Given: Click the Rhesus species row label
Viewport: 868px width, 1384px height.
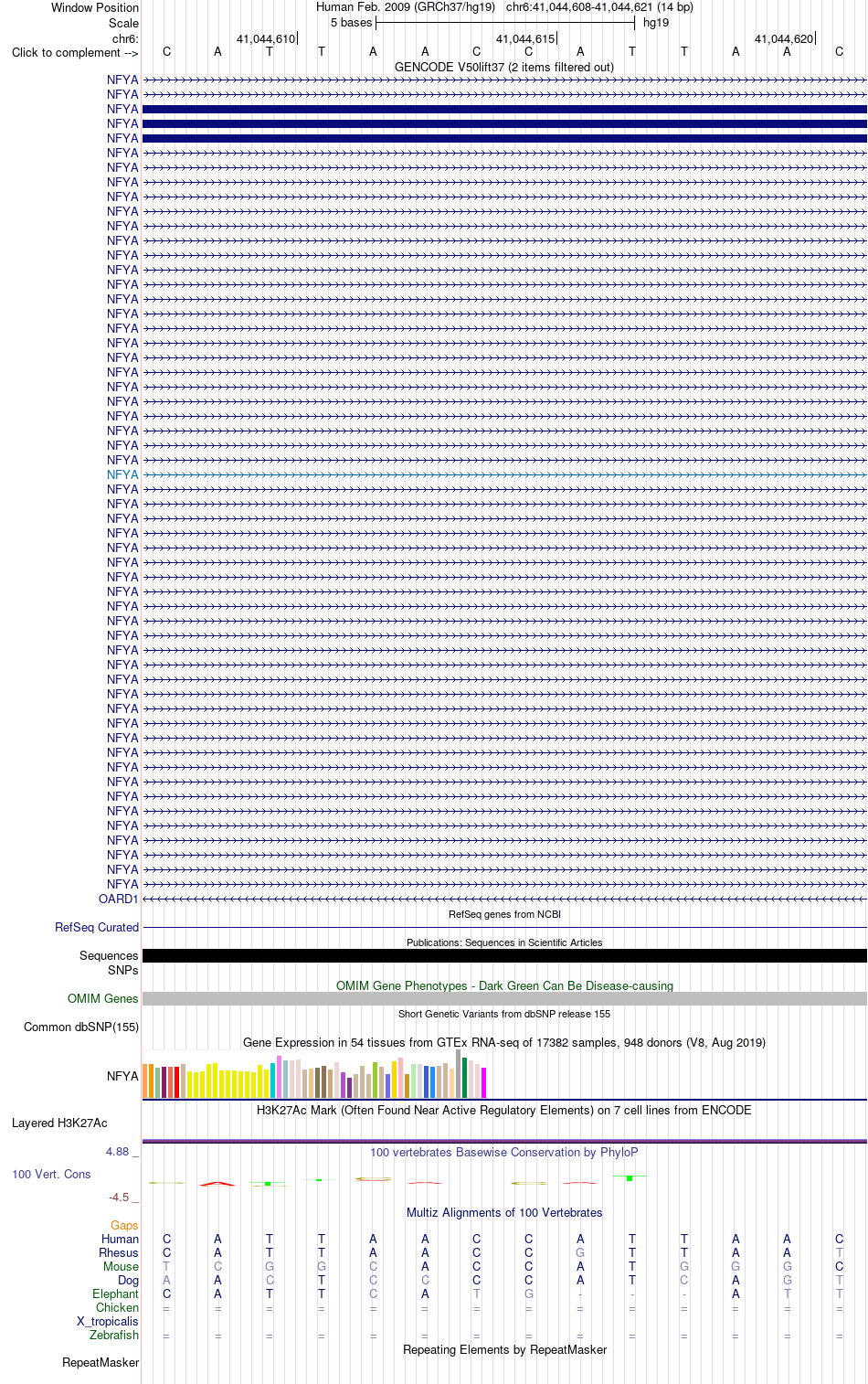Looking at the screenshot, I should tap(119, 1252).
